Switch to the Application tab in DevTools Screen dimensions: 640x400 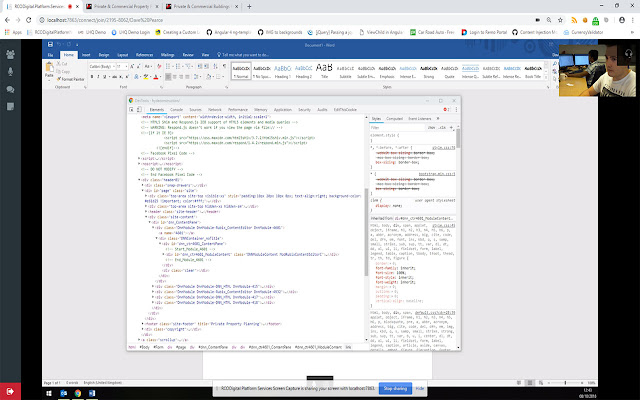(282, 109)
